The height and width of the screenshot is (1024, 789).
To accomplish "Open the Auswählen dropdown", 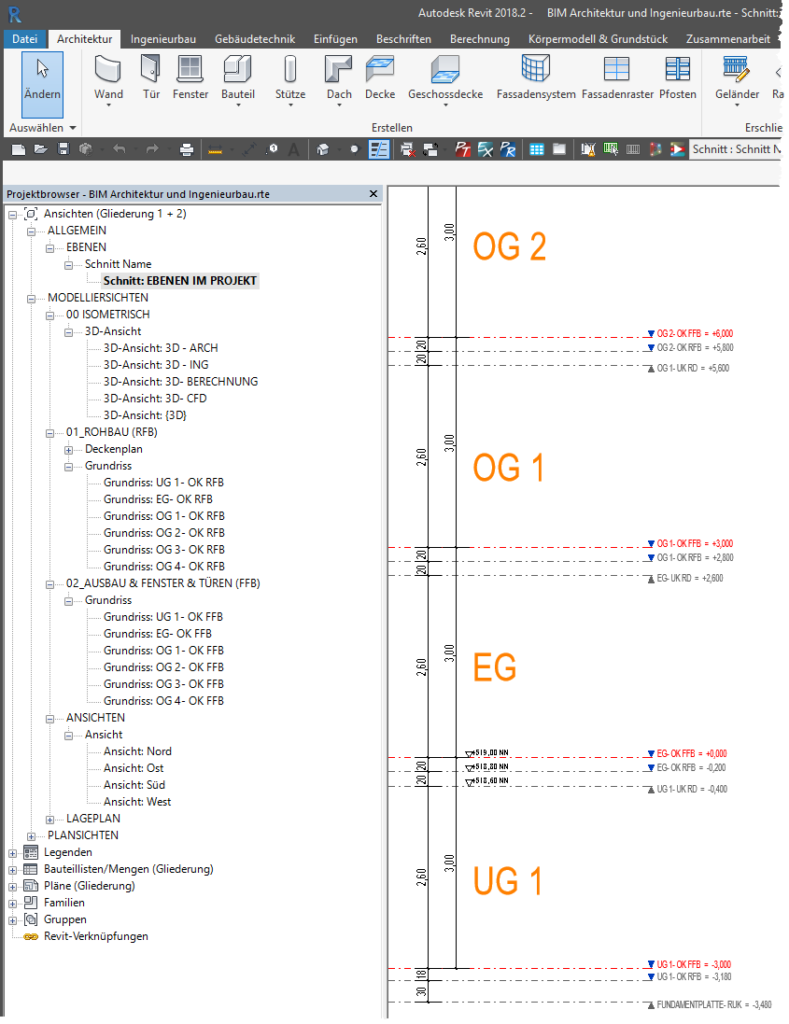I will (x=42, y=128).
